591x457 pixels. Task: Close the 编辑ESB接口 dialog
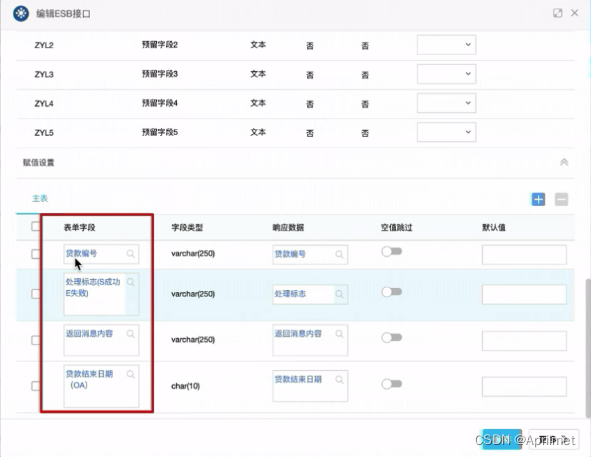(574, 13)
